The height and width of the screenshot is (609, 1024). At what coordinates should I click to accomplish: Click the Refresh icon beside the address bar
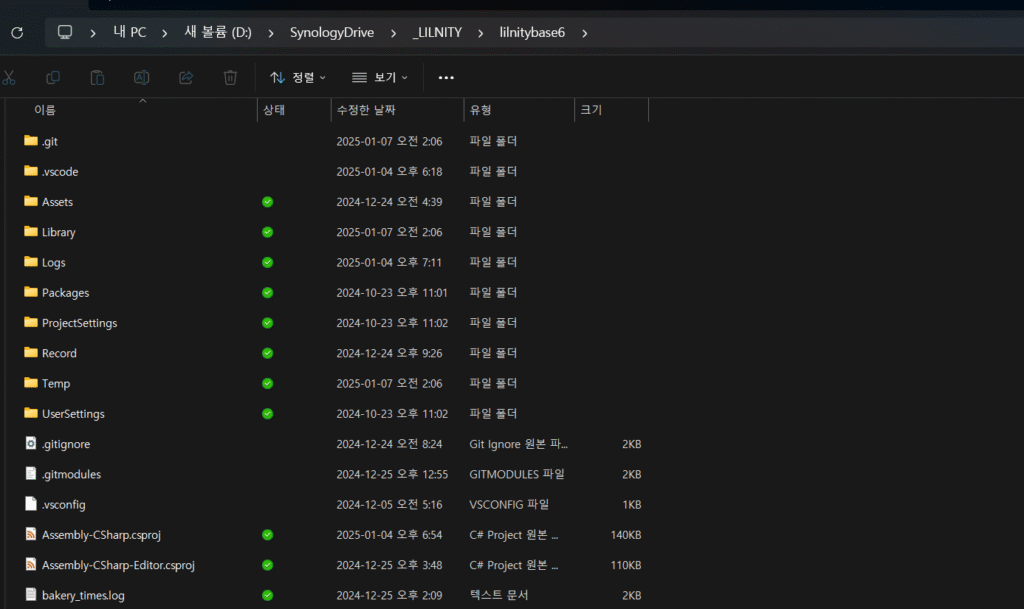[x=17, y=33]
